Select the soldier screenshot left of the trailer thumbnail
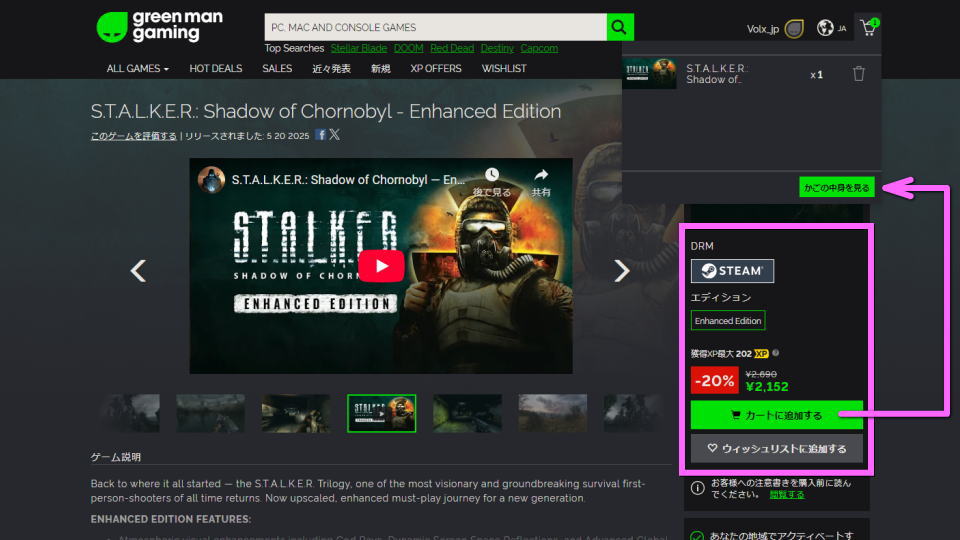Image resolution: width=960 pixels, height=540 pixels. pos(296,413)
